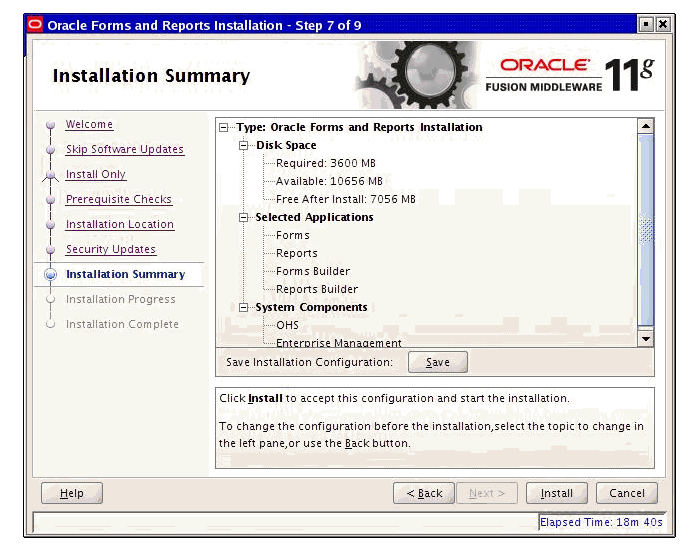Click the System Components label

tap(311, 307)
